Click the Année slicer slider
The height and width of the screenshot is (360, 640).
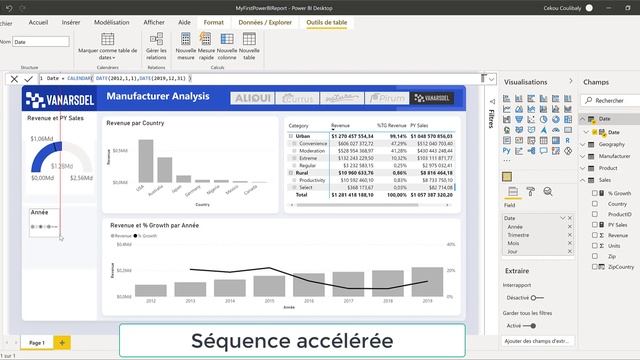tap(44, 227)
